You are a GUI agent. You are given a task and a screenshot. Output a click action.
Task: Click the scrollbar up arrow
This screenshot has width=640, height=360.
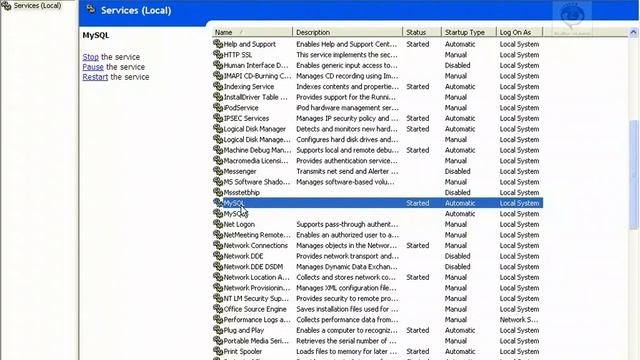point(633,32)
